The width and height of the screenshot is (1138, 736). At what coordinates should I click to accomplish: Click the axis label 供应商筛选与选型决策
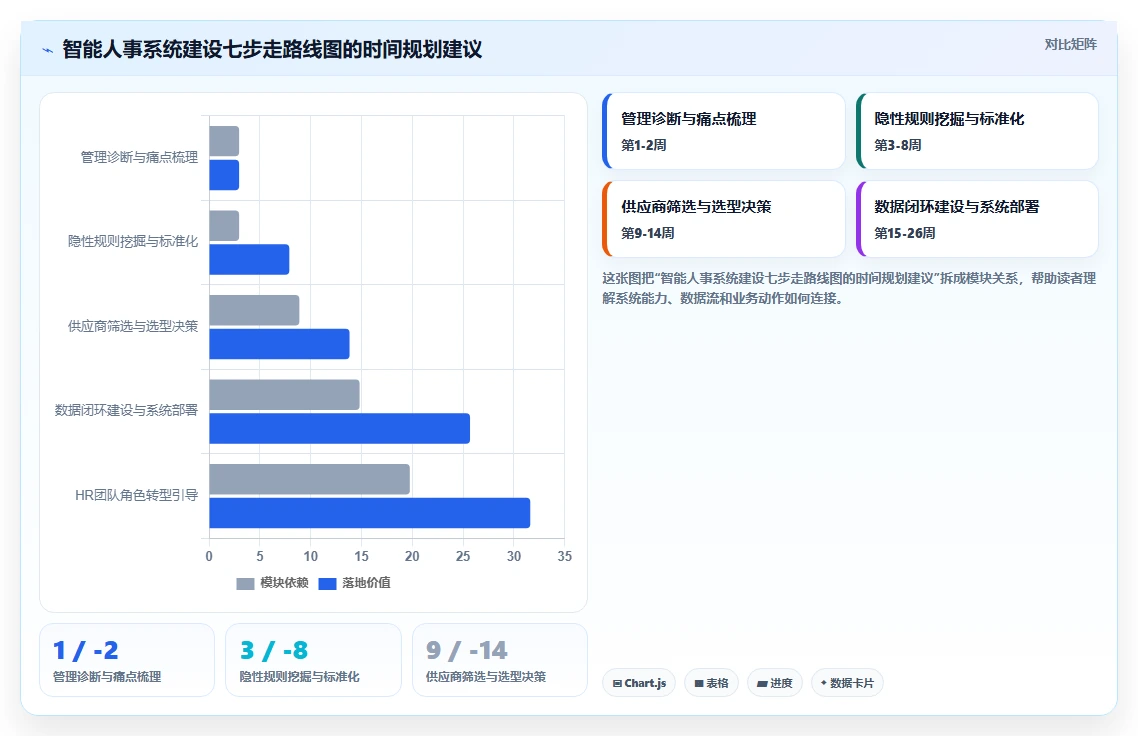133,327
